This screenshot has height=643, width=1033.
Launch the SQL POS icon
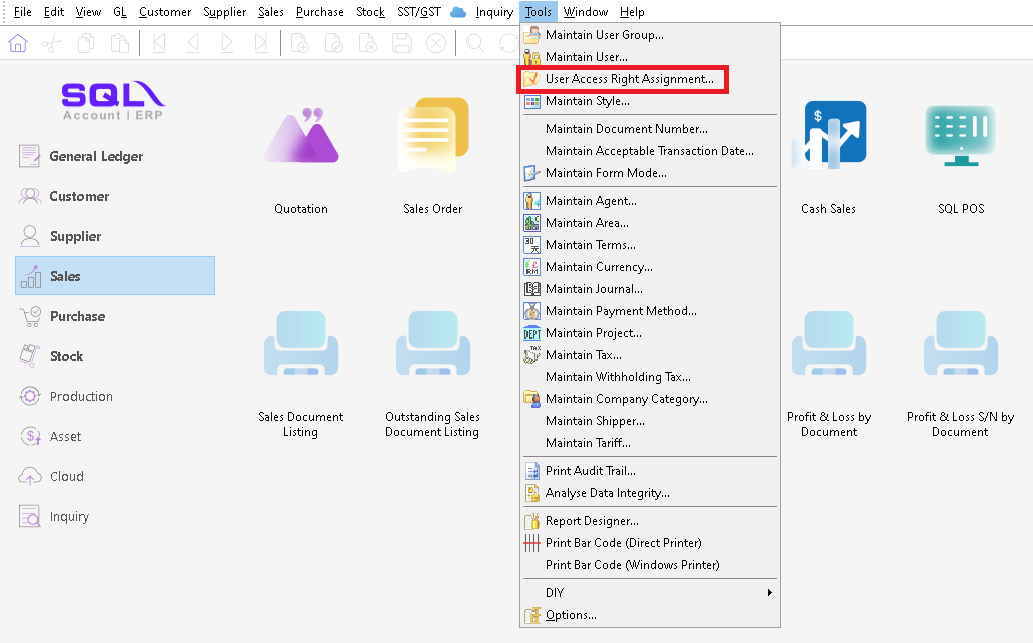960,135
